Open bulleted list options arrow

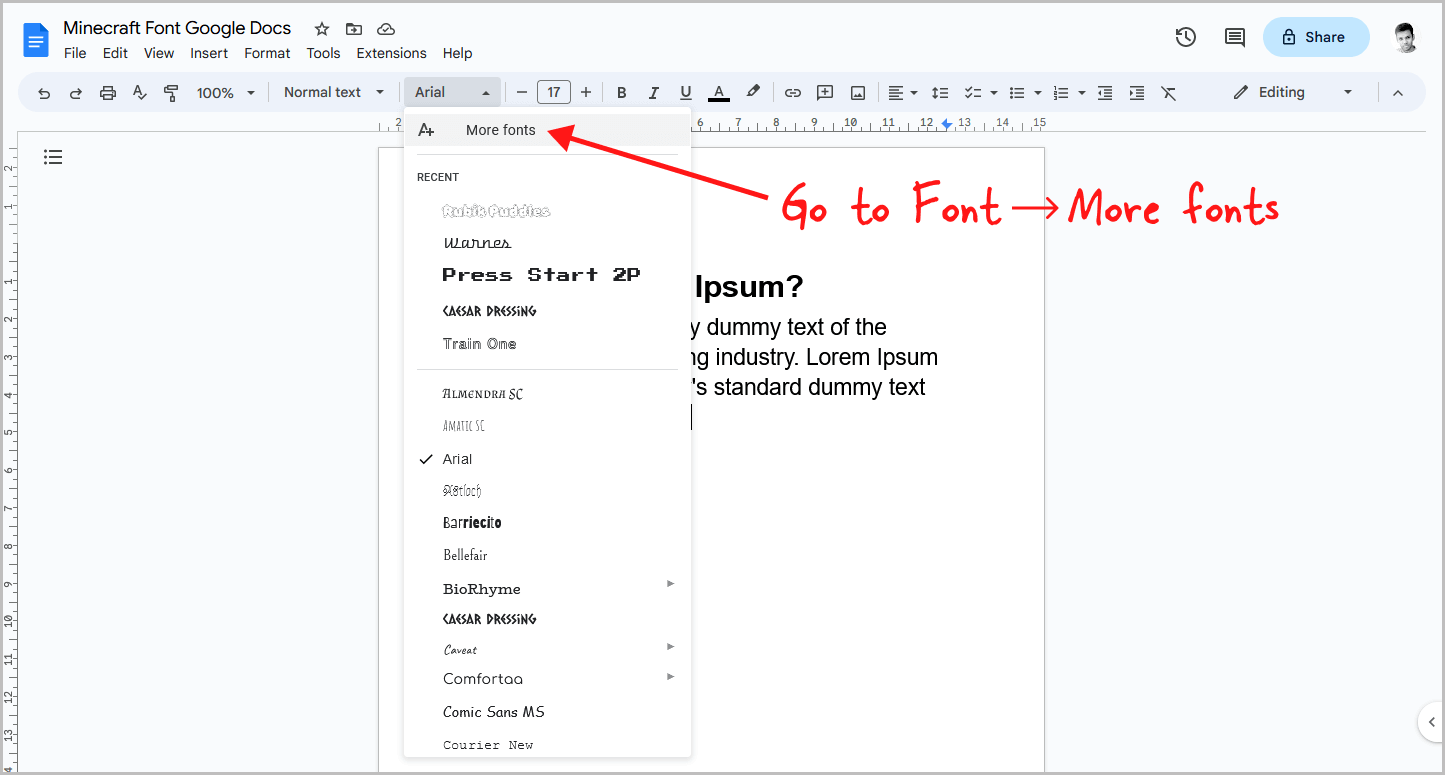click(1038, 93)
